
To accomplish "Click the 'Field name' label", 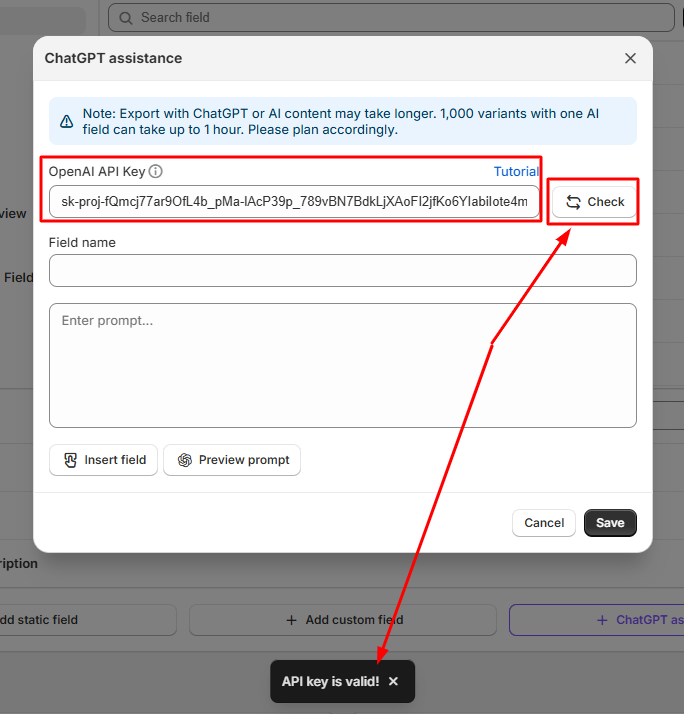I will [82, 242].
